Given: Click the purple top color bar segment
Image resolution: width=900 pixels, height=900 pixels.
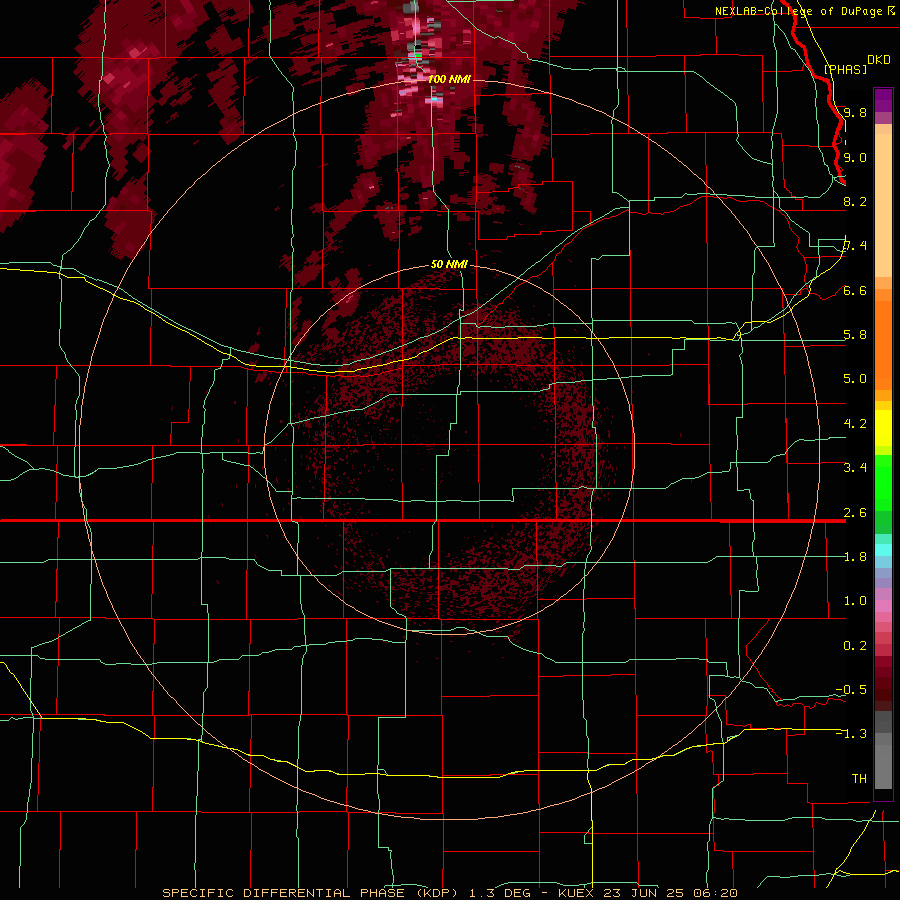Looking at the screenshot, I should (x=883, y=100).
